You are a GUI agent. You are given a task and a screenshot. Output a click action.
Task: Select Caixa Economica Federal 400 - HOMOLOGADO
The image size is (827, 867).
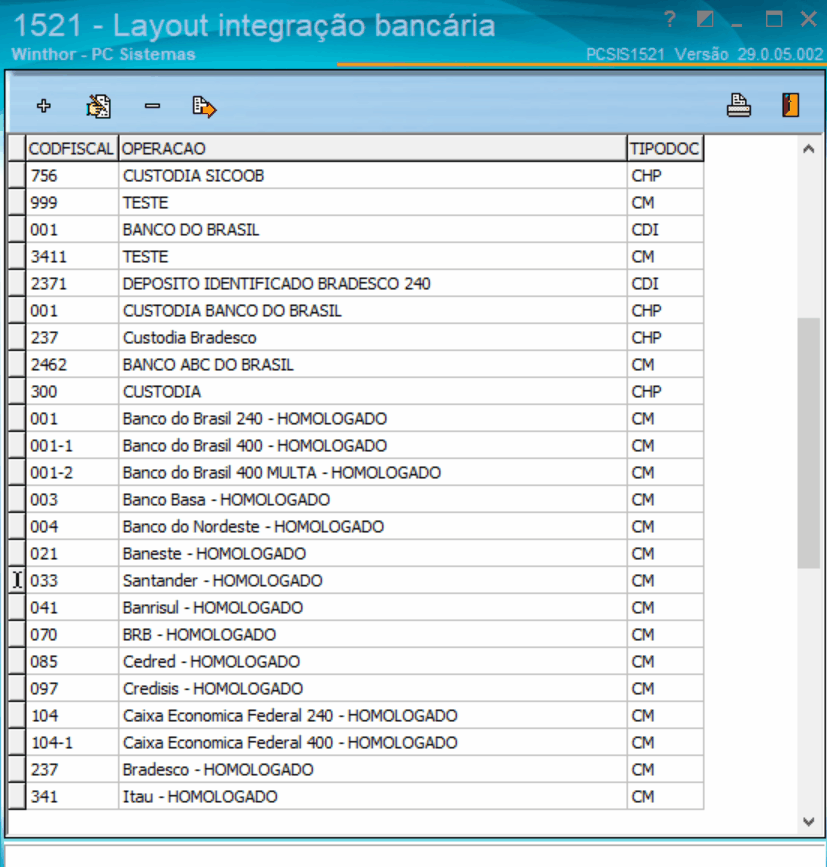pos(373,743)
